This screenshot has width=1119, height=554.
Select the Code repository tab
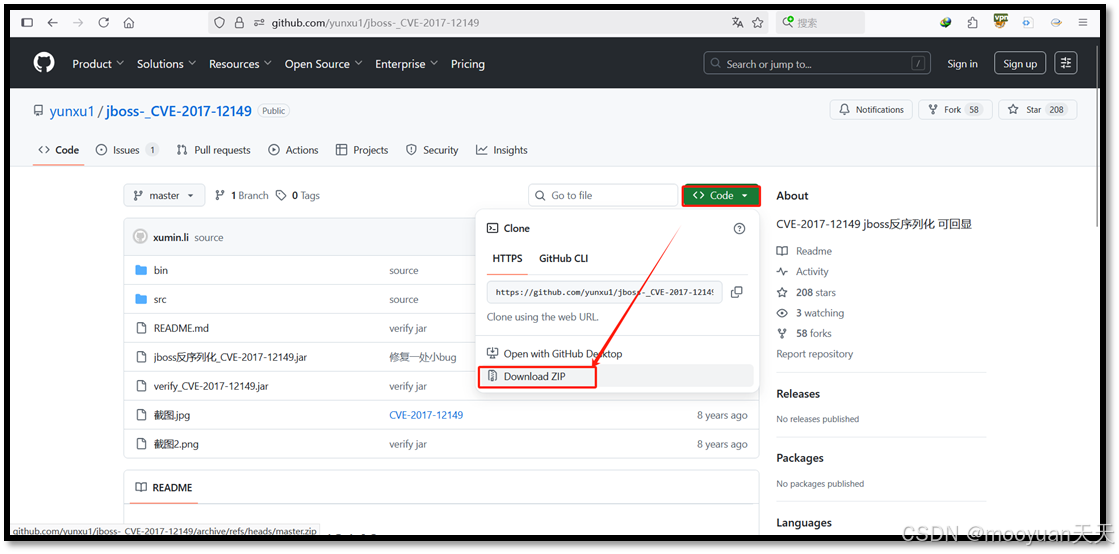click(59, 150)
